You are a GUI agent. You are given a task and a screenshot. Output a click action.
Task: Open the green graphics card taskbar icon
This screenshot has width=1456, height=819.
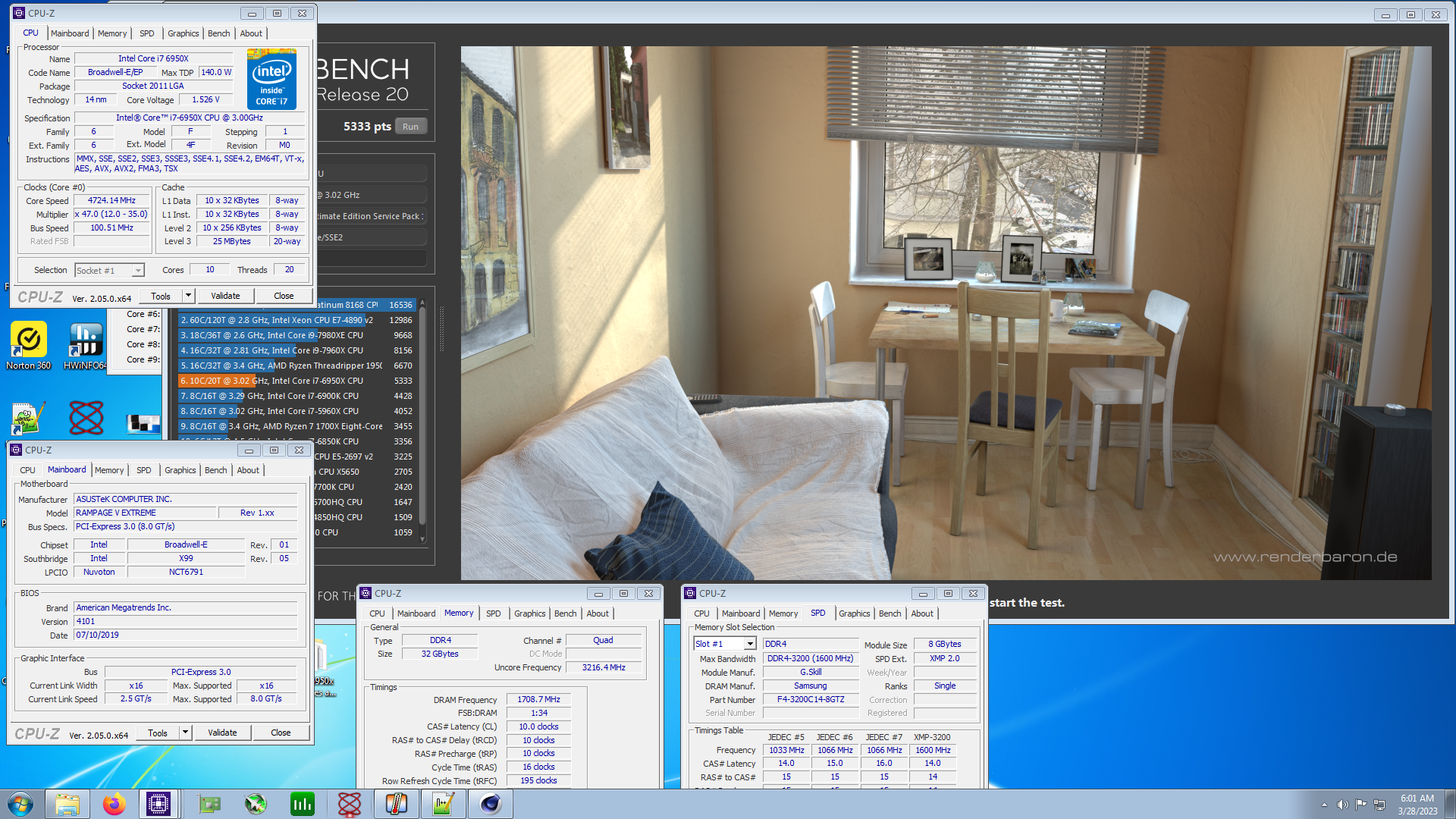209,804
